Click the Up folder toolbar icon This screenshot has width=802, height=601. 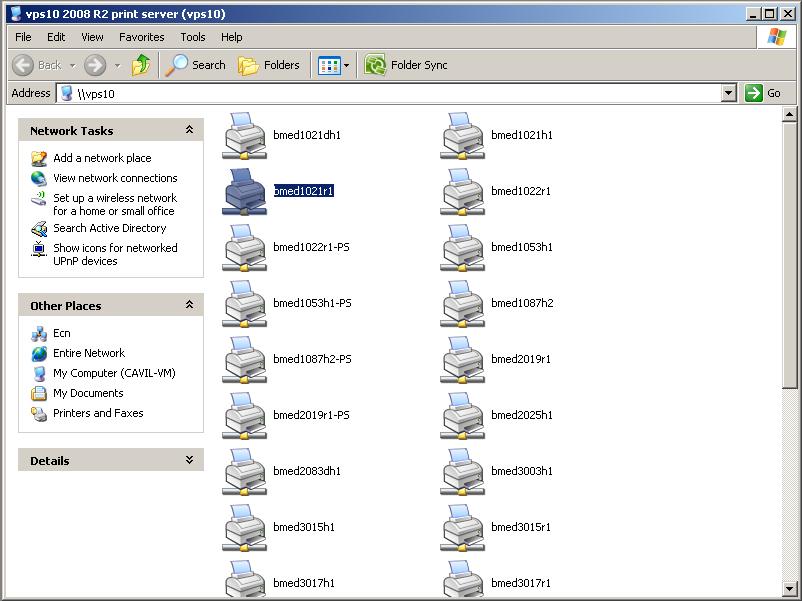point(141,65)
